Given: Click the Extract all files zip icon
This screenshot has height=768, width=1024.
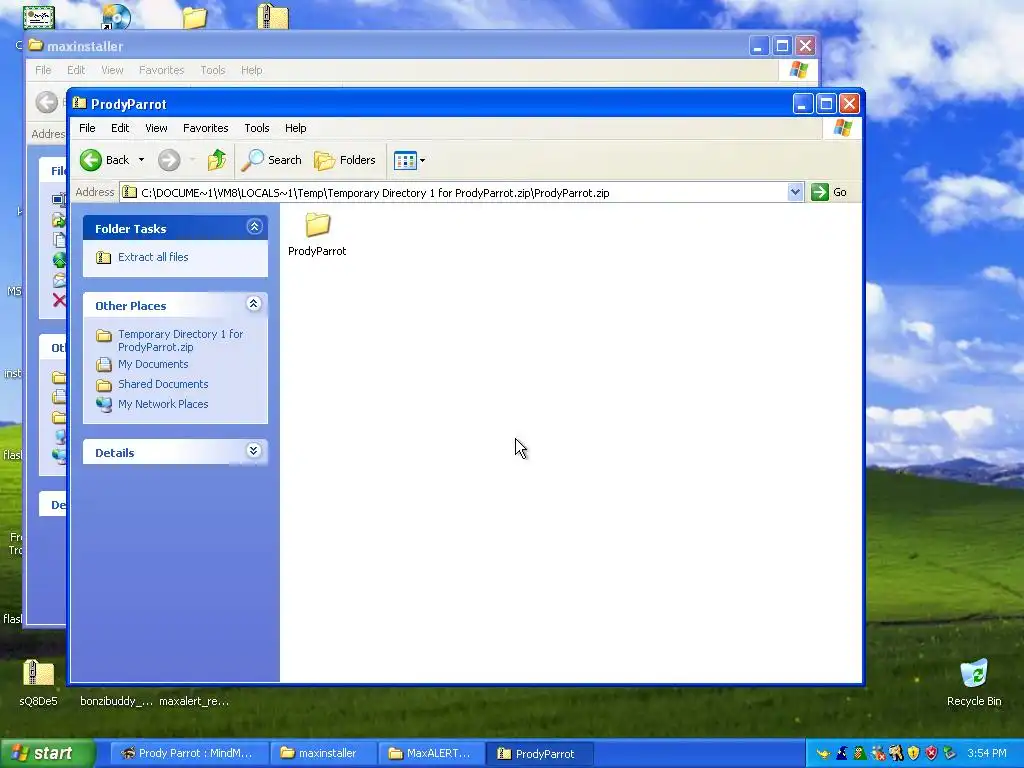Looking at the screenshot, I should click(x=104, y=257).
